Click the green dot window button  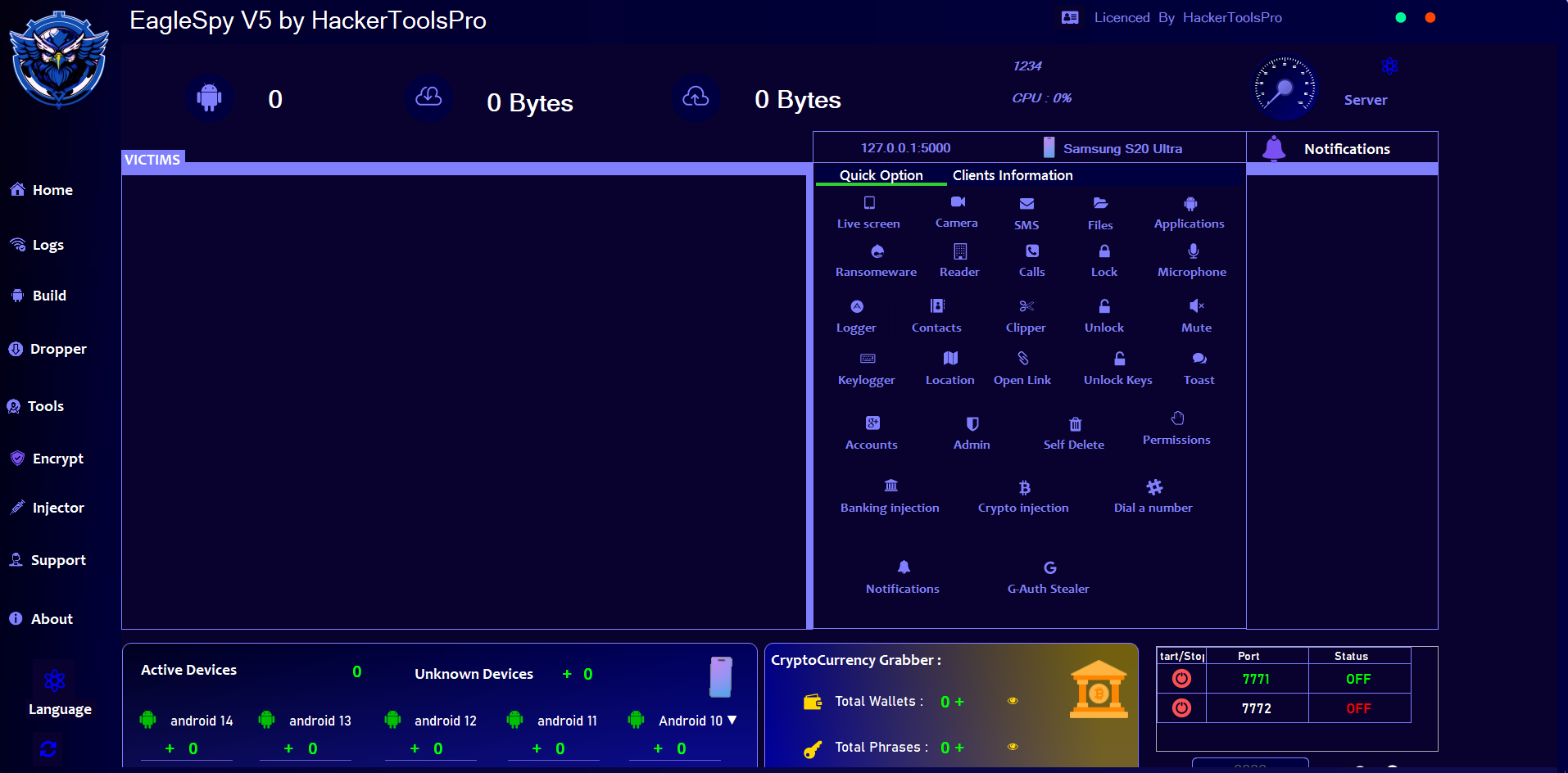[x=1401, y=17]
